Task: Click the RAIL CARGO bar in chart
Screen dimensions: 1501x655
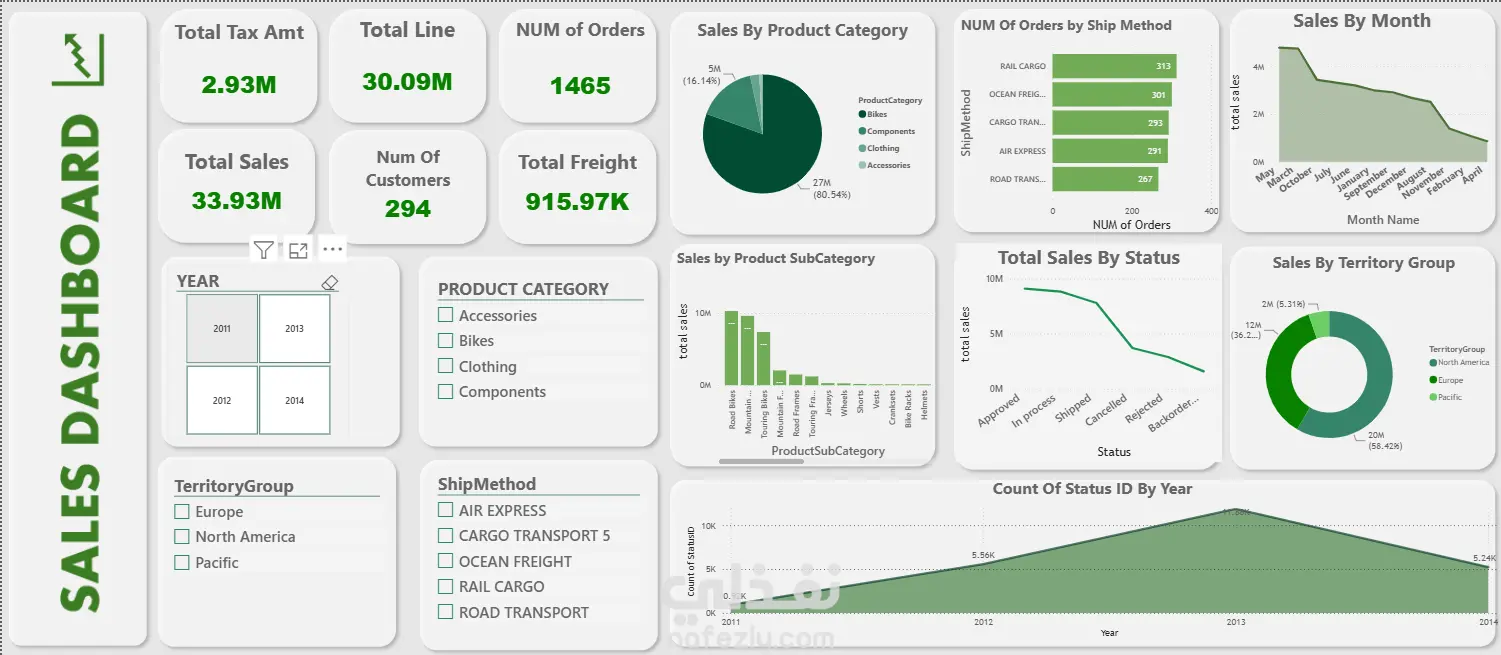Action: click(x=1114, y=66)
